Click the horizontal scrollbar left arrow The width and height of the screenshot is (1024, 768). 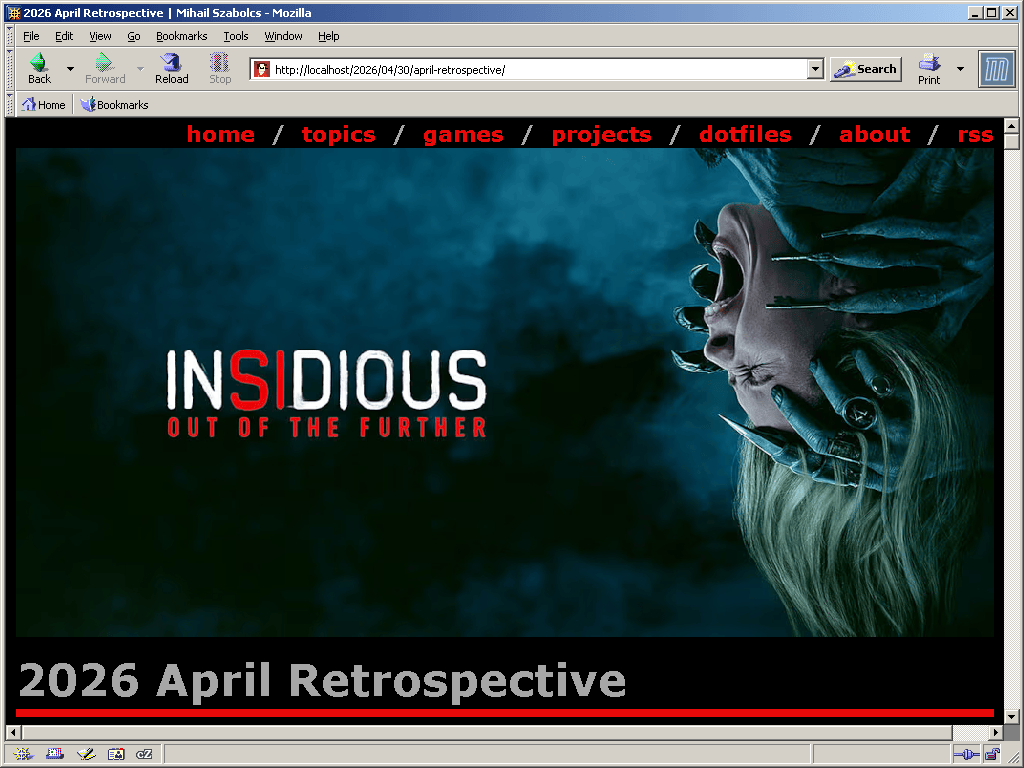click(x=14, y=732)
